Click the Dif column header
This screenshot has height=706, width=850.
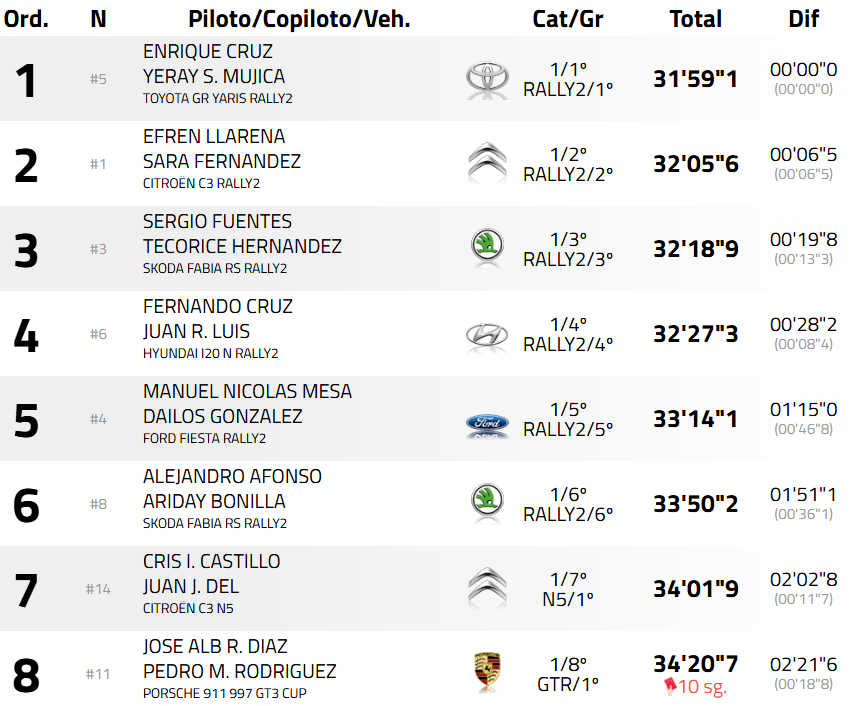[x=804, y=18]
